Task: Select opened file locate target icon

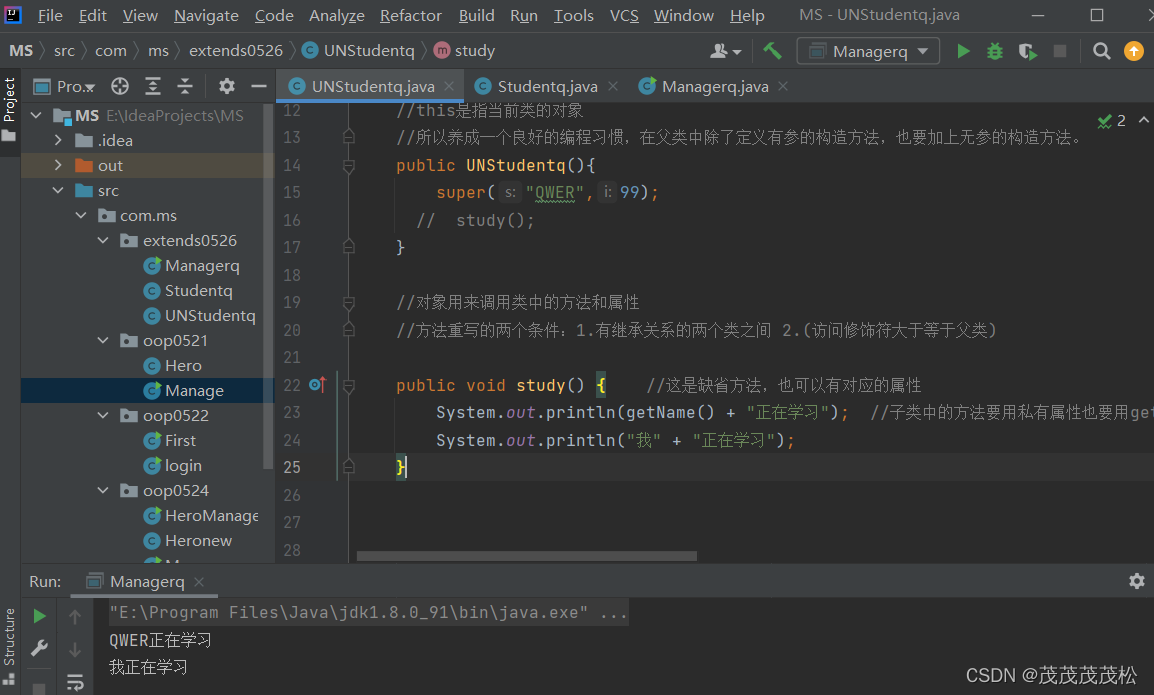Action: [120, 86]
